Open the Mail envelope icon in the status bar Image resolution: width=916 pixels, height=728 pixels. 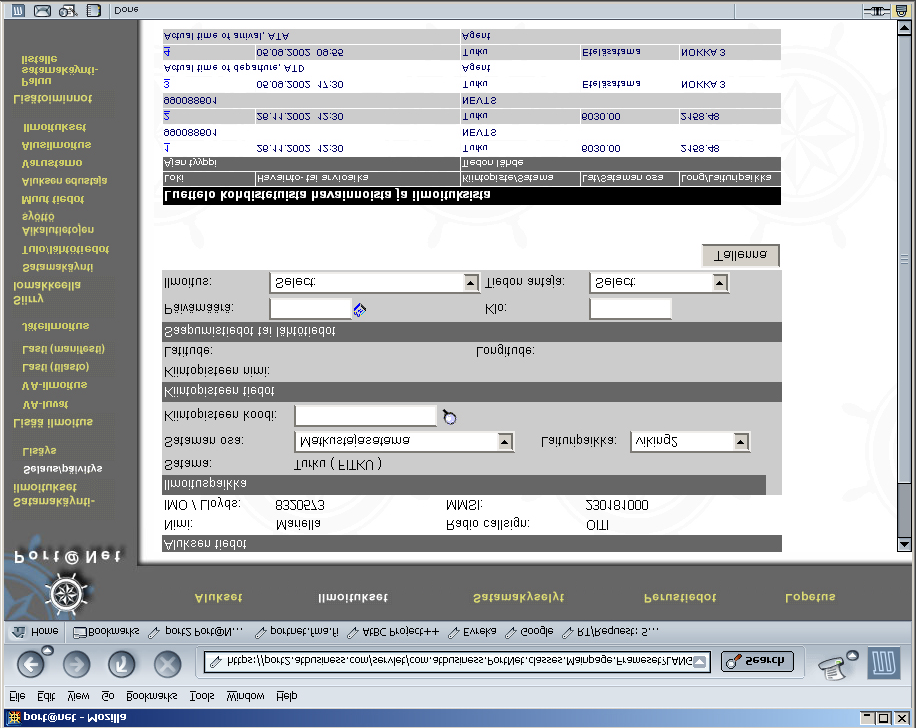[x=42, y=10]
